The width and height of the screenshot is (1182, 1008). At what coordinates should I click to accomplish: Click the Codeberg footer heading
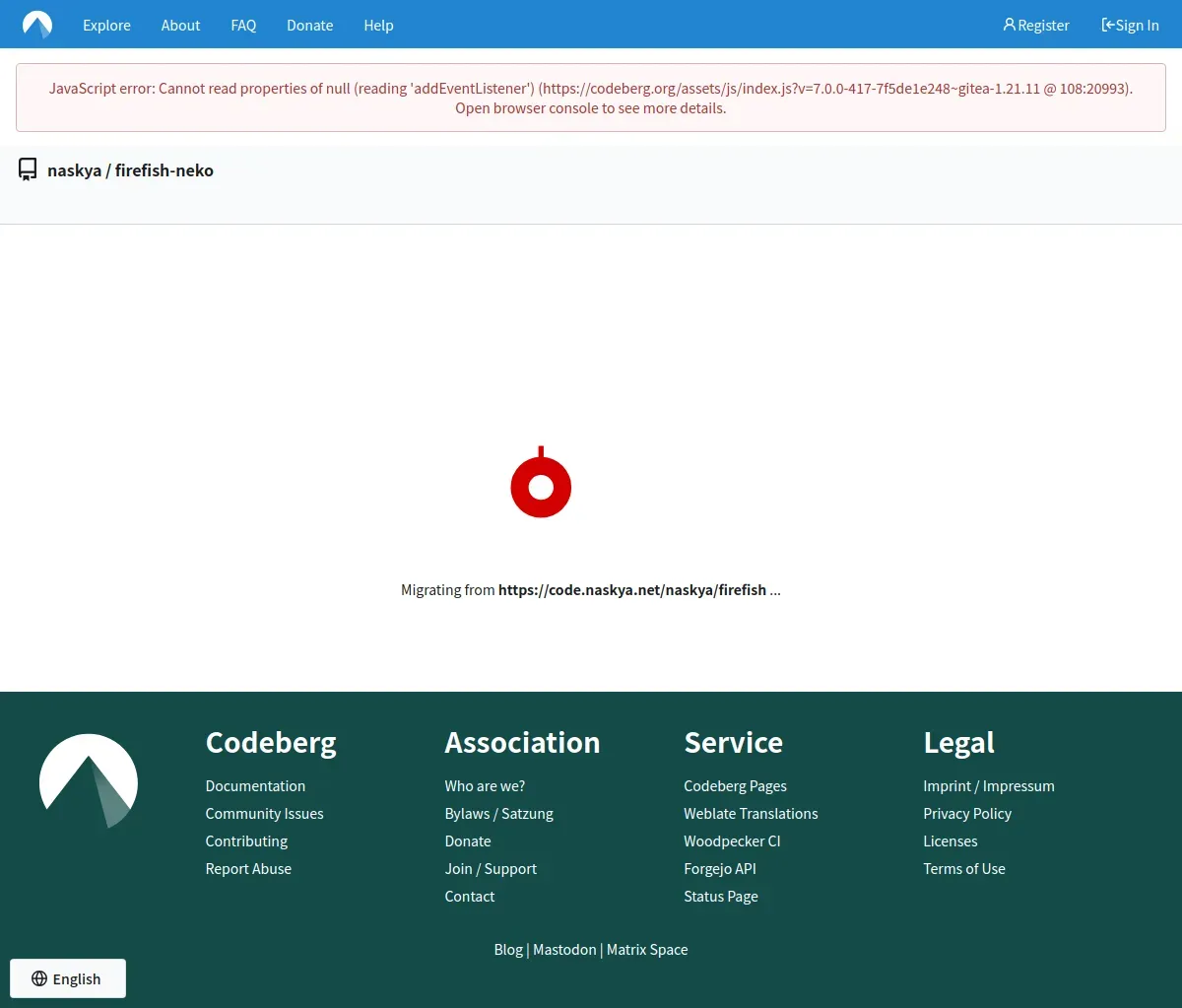pos(271,743)
